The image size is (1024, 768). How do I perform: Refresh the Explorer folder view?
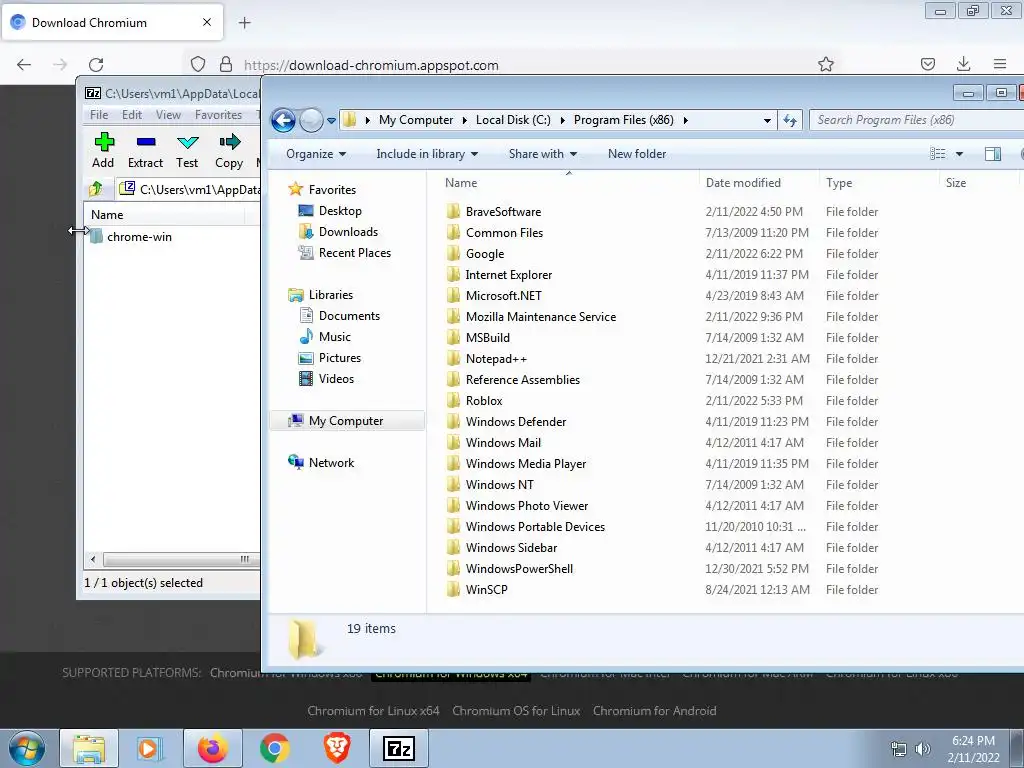pyautogui.click(x=790, y=120)
